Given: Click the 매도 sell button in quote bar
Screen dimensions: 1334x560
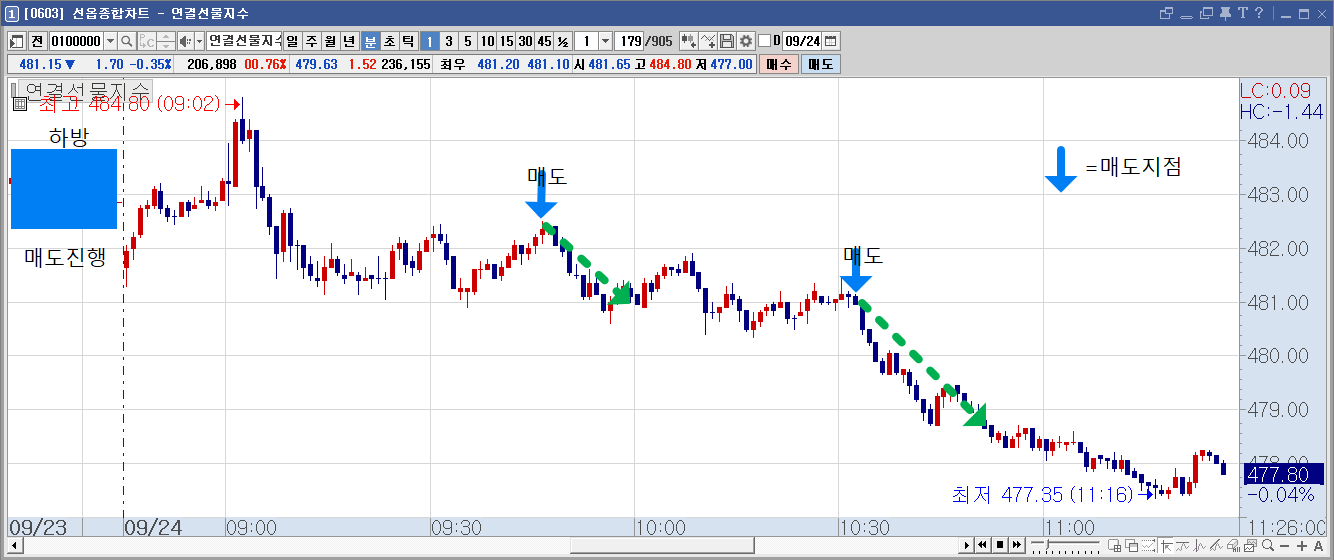Looking at the screenshot, I should [821, 64].
